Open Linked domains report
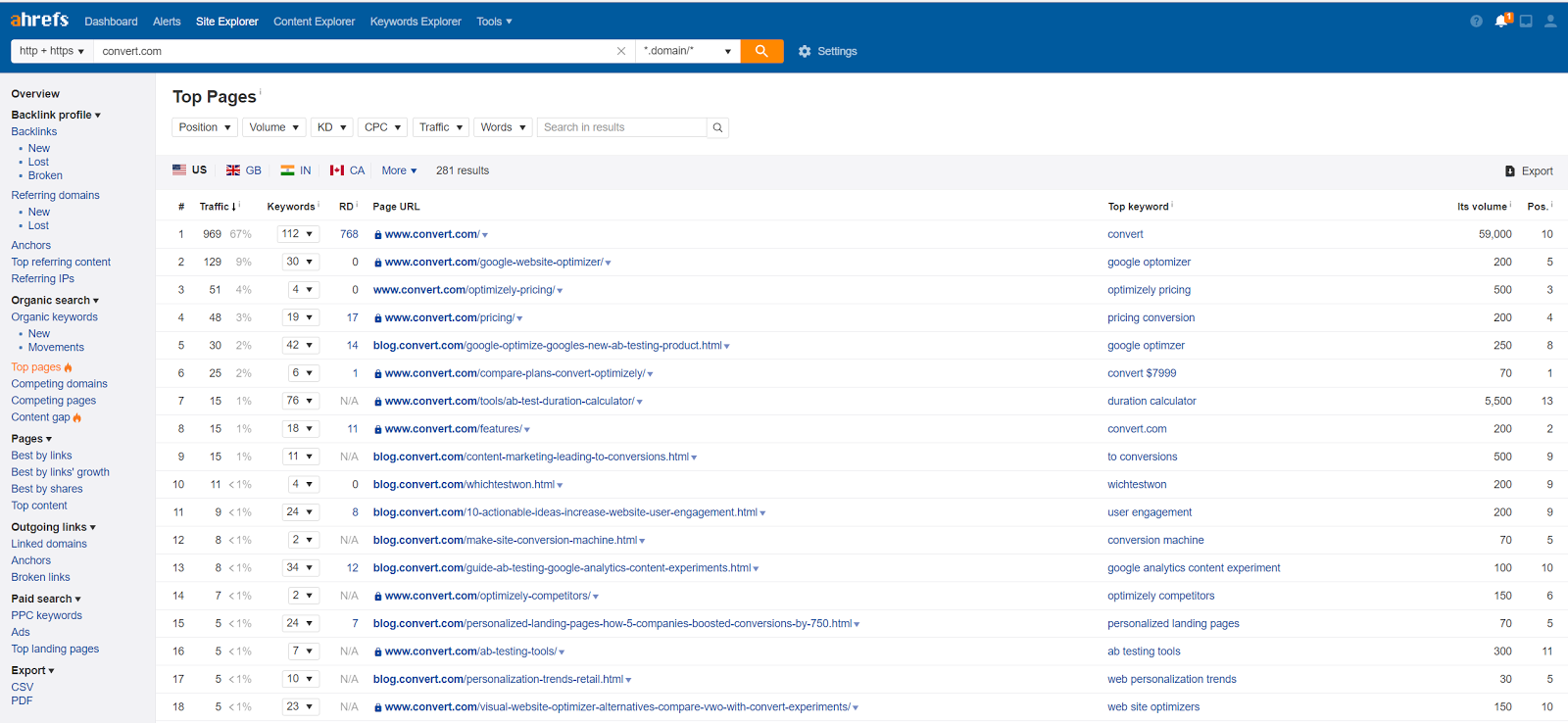Screen dimensions: 1568x723 point(49,544)
